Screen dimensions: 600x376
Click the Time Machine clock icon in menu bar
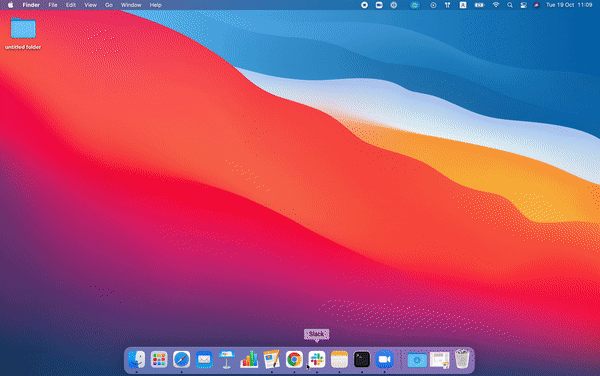click(433, 5)
